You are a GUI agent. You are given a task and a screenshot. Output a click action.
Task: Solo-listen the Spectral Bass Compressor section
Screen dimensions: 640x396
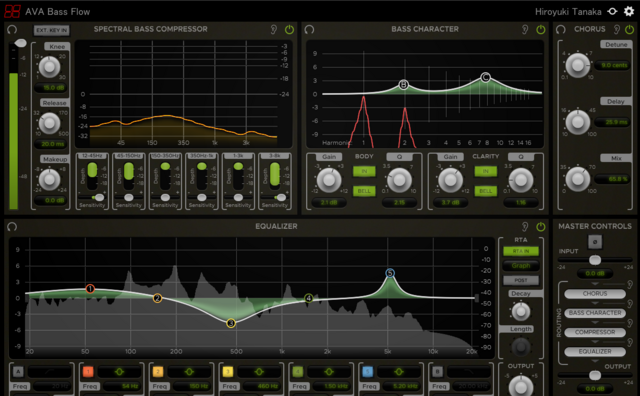(274, 29)
